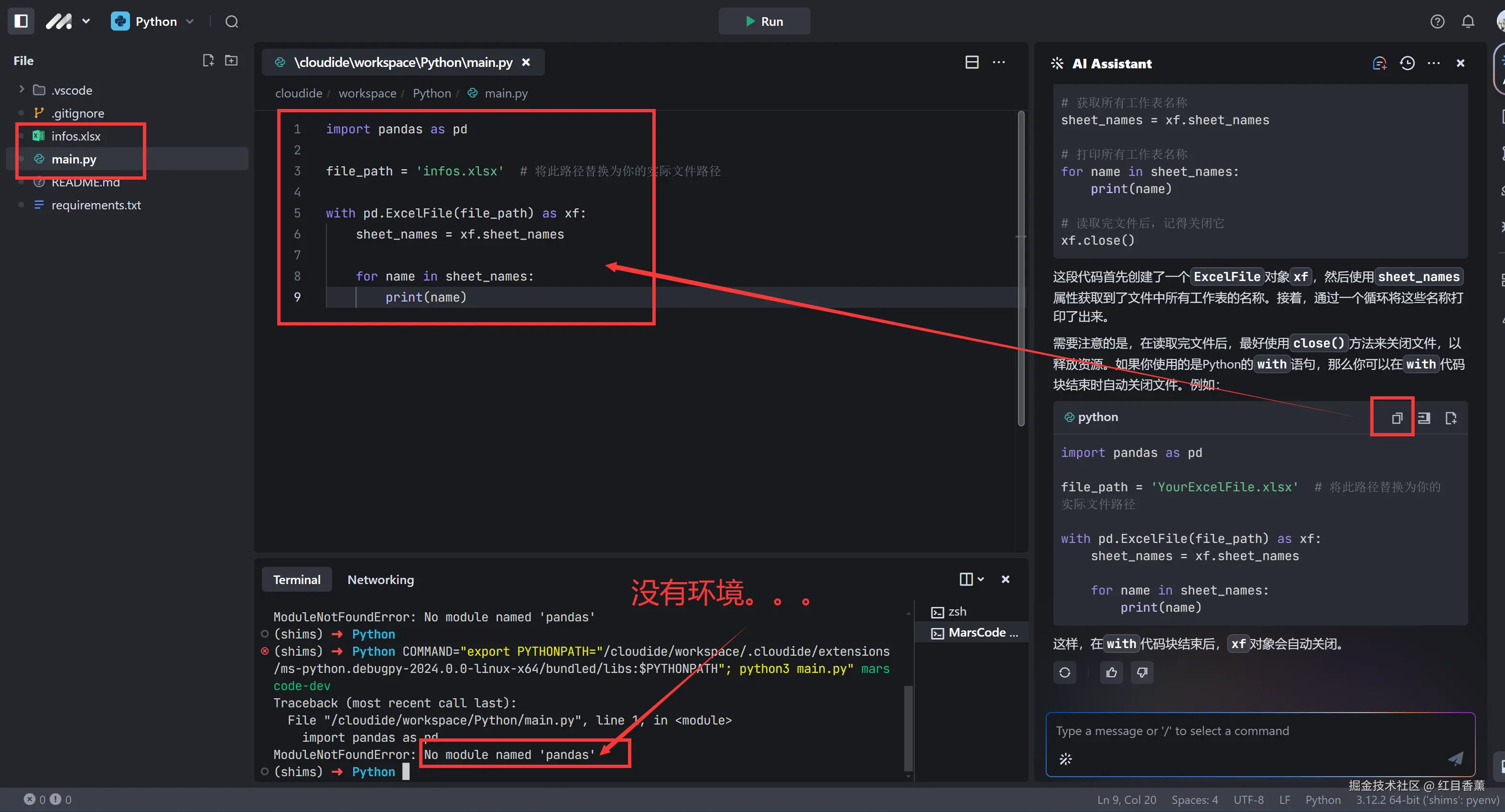Screen dimensions: 1505x812
Task: Expand the .vscode folder
Action: tap(22, 89)
